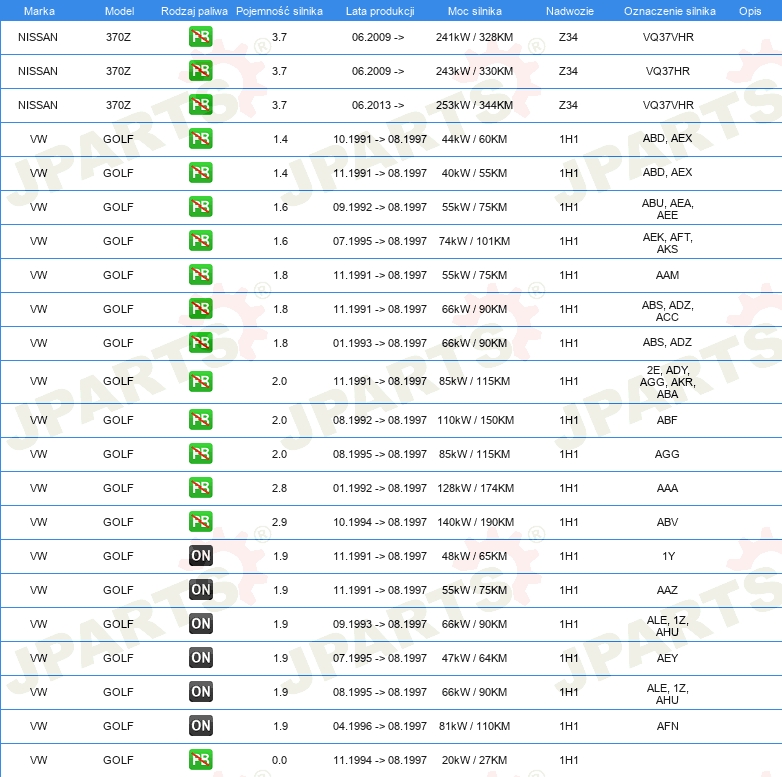Click petrol icon in ABV 2.9 row
The height and width of the screenshot is (777, 782).
pos(200,521)
